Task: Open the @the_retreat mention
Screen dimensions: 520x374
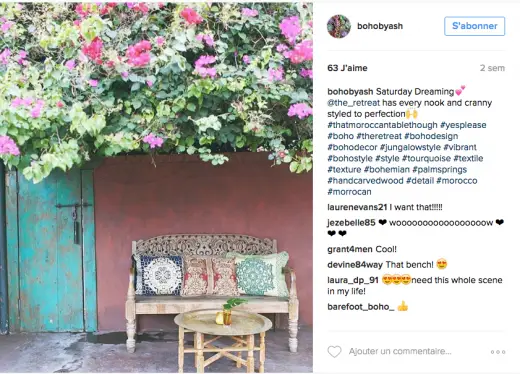Action: click(353, 103)
